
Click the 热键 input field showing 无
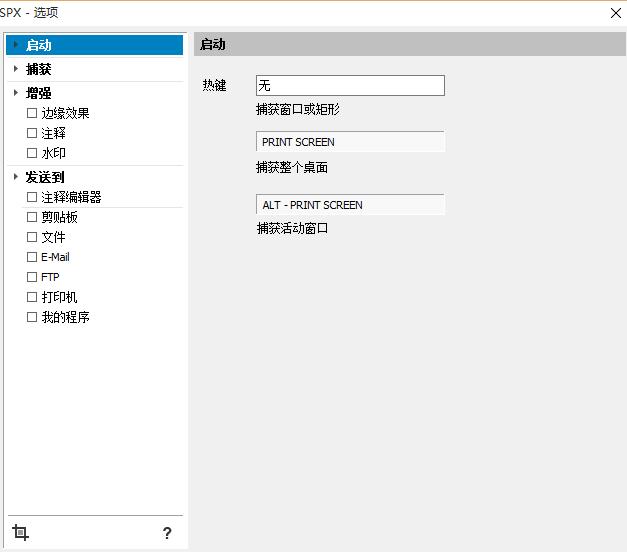[x=350, y=86]
